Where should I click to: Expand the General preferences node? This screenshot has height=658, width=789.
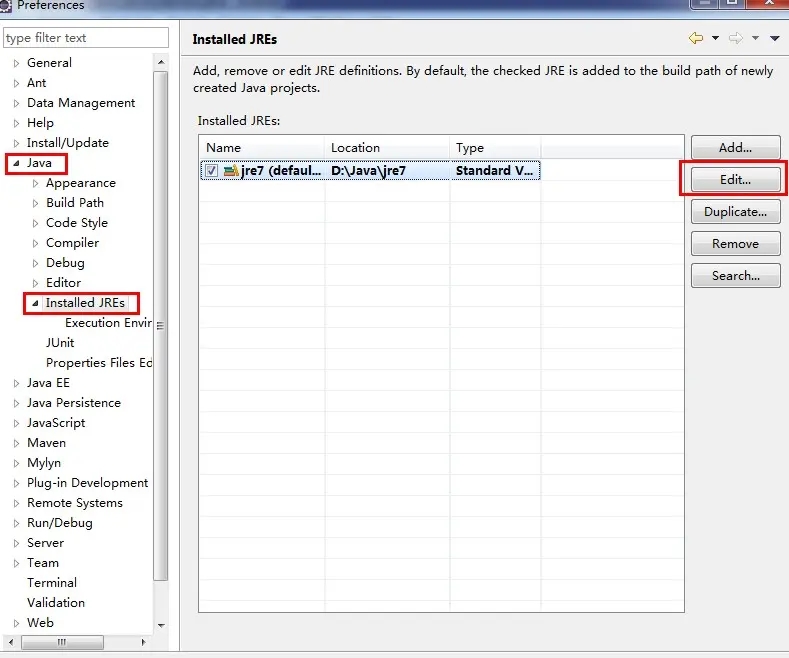point(16,63)
